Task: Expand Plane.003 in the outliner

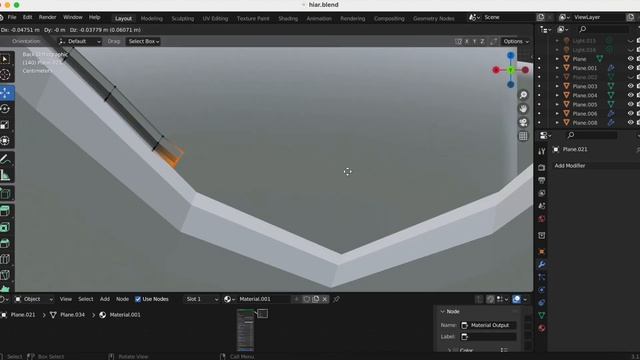Action: (557, 86)
